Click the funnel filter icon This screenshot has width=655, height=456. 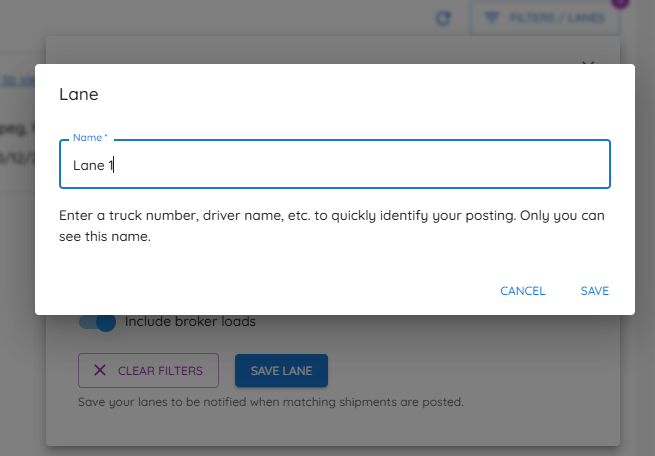pos(492,18)
